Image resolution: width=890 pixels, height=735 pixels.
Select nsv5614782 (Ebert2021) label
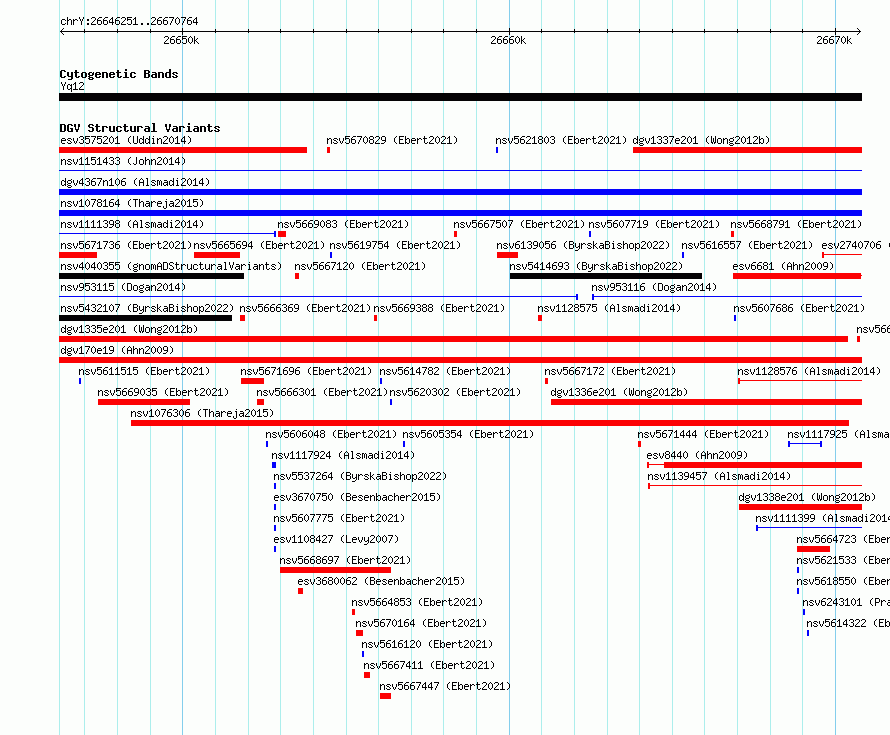pos(445,371)
